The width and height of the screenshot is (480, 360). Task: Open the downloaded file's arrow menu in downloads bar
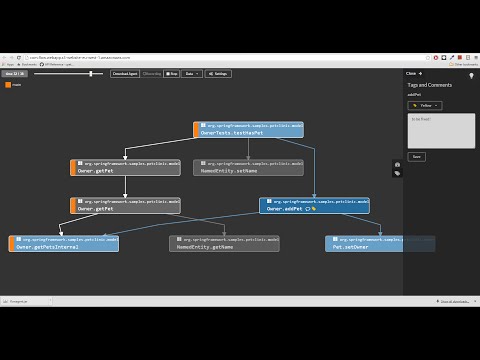click(50, 301)
